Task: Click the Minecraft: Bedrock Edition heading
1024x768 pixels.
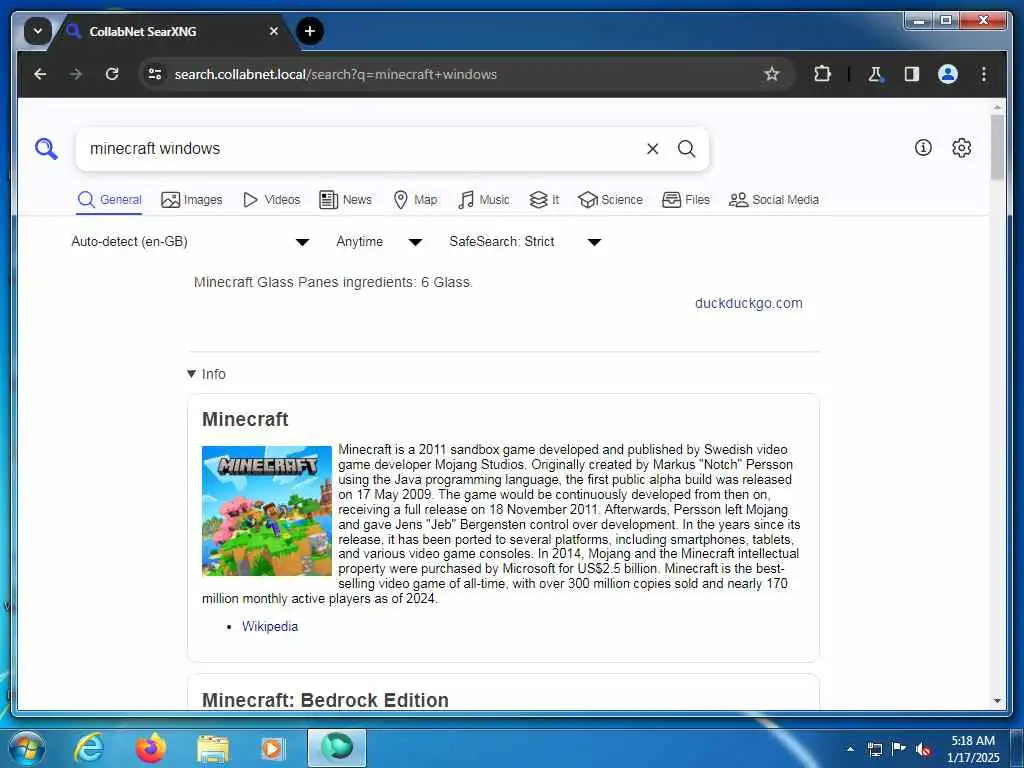Action: tap(325, 700)
